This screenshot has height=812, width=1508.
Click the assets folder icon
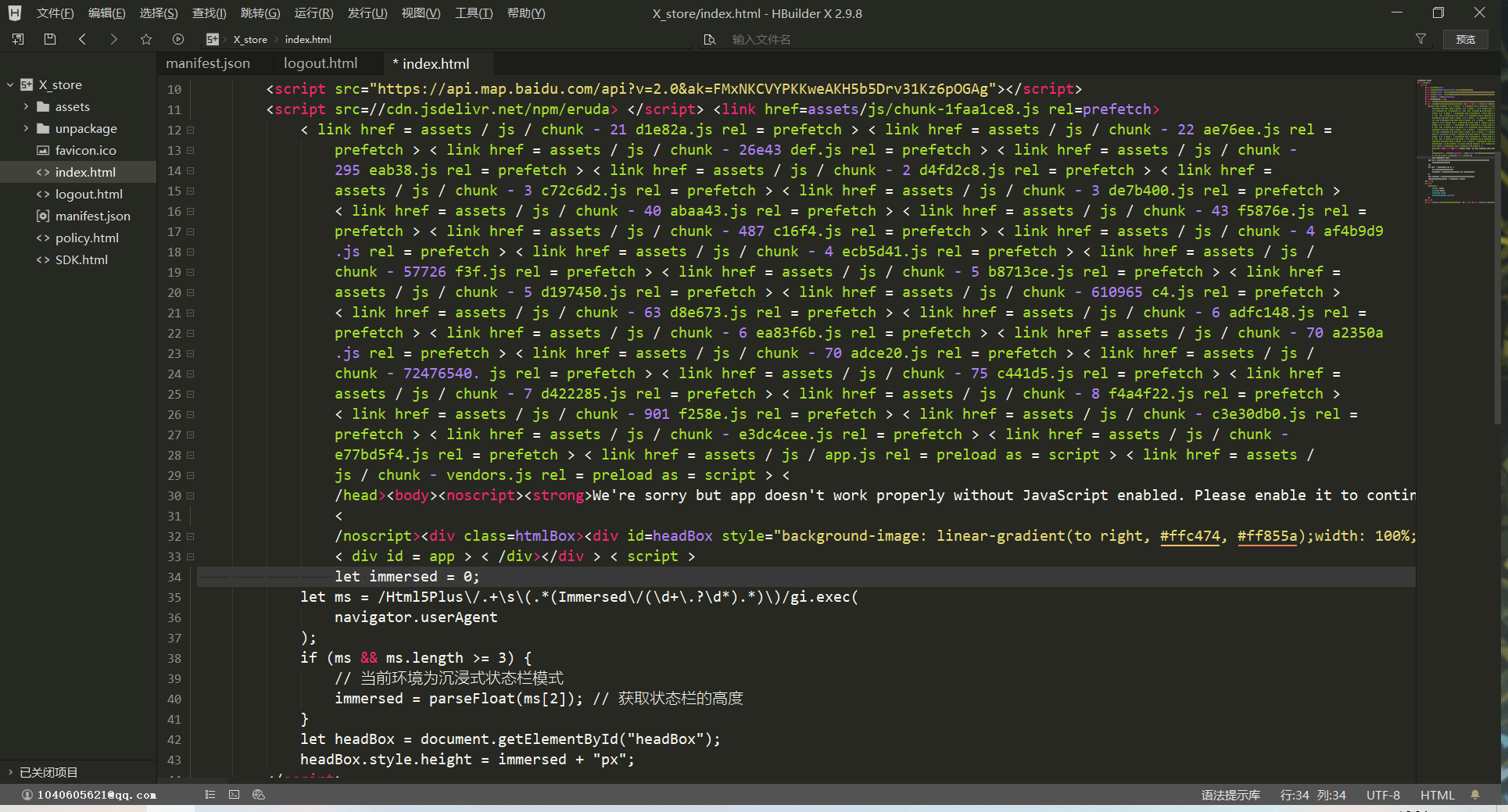(43, 106)
